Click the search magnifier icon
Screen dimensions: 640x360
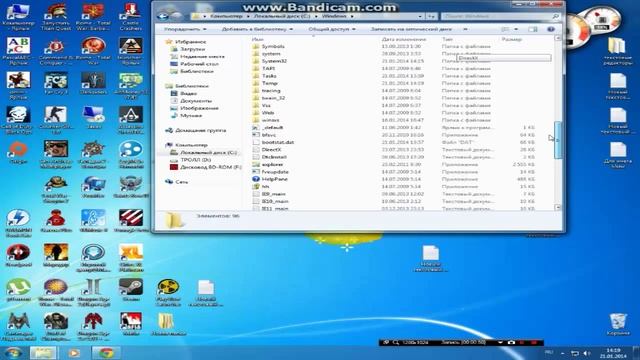[x=556, y=16]
